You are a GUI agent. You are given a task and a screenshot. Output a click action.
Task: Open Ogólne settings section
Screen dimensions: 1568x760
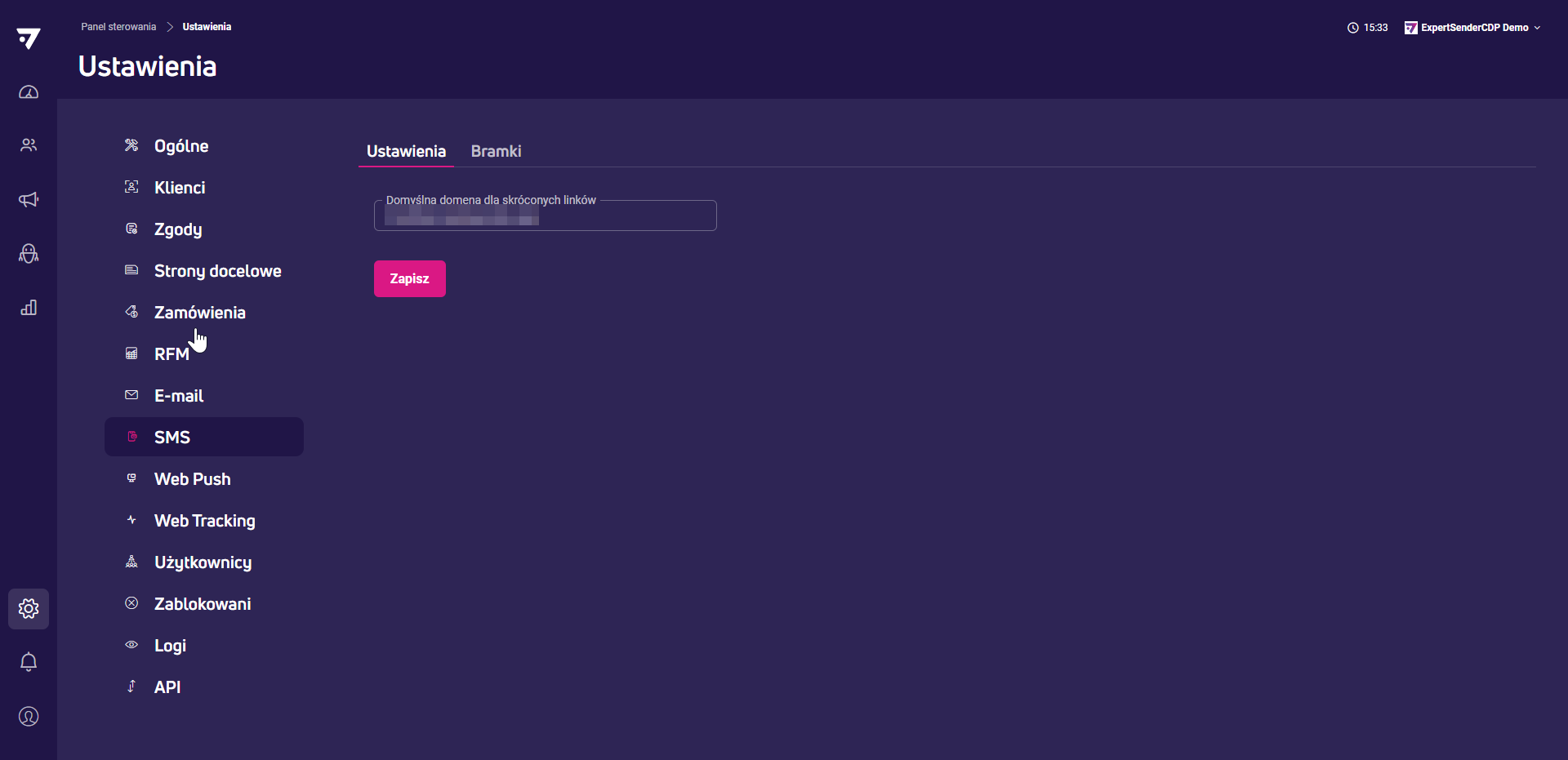[x=181, y=146]
